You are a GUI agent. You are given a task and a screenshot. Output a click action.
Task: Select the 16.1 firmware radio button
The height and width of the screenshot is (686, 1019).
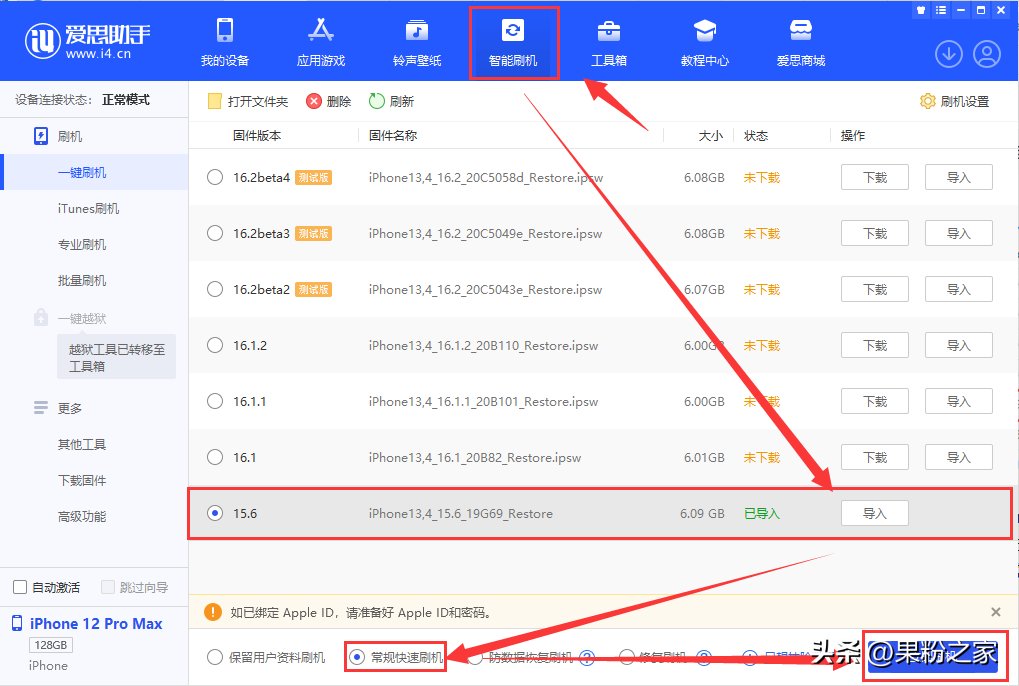coord(214,457)
